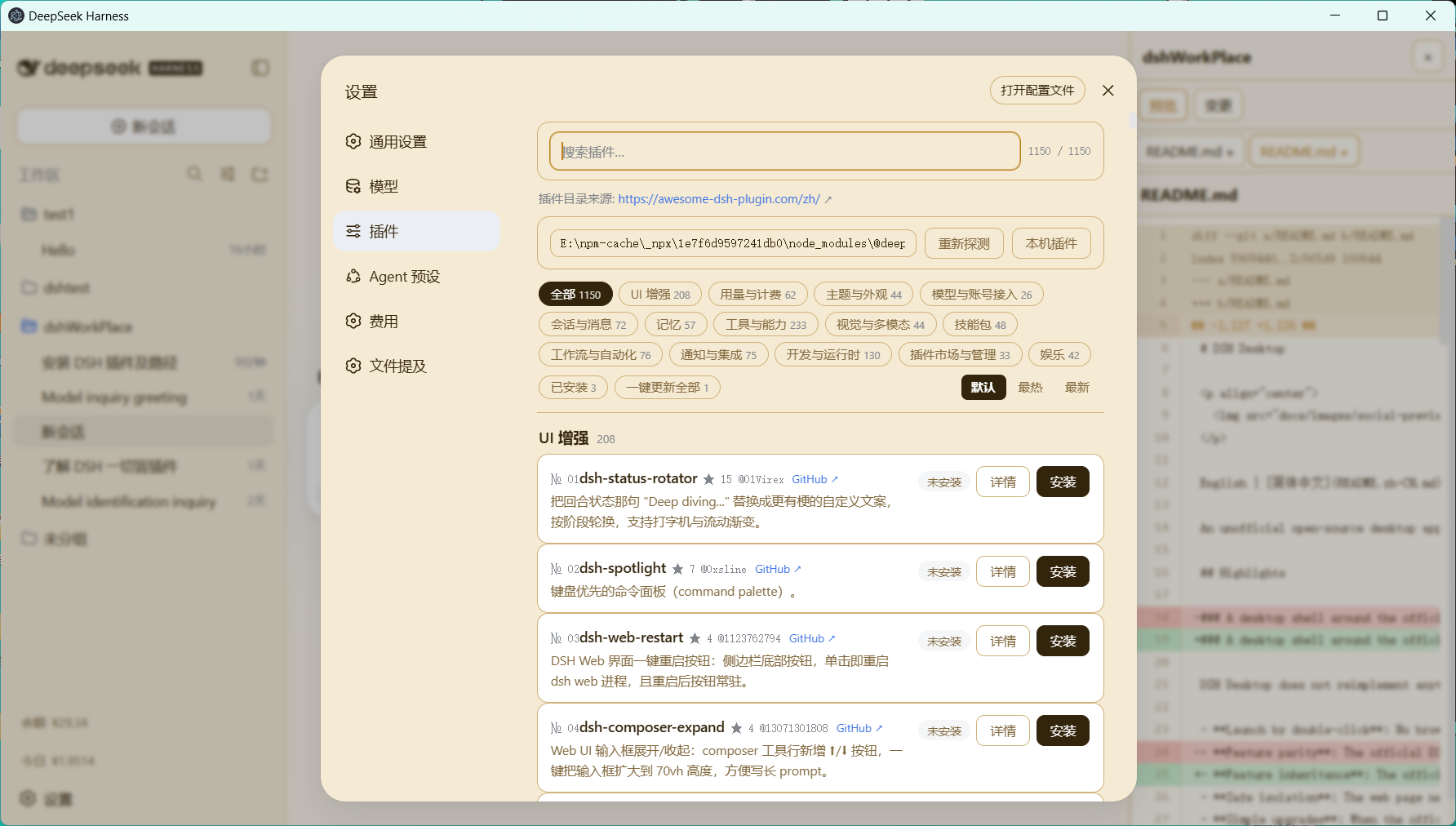
Task: Click the star icon beside dsh-composer-expand
Action: point(736,728)
